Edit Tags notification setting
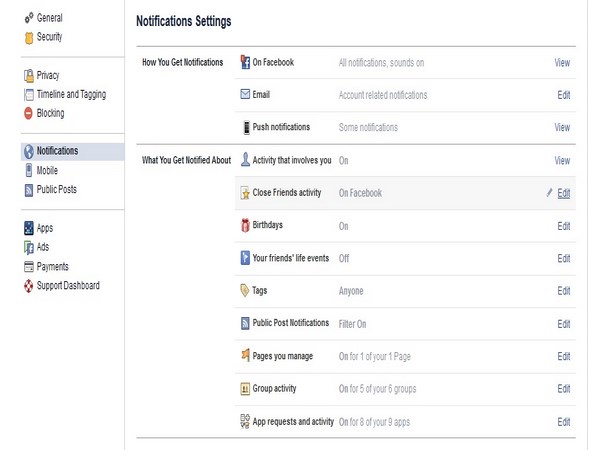This screenshot has height=450, width=600. click(564, 291)
